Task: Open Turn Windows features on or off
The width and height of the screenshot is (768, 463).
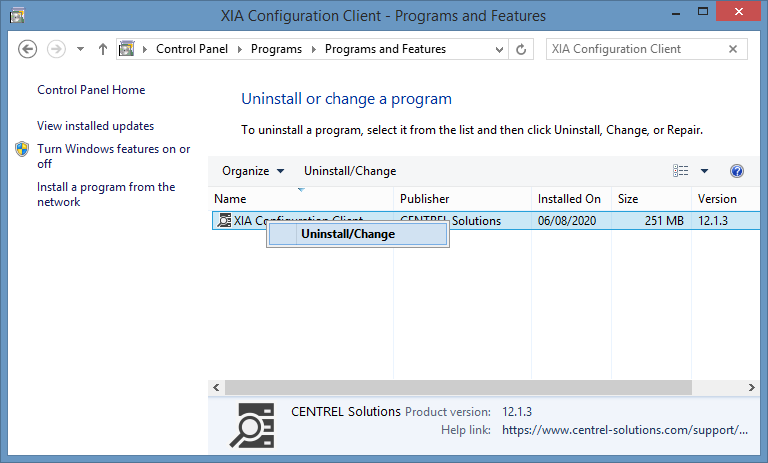Action: pos(114,156)
